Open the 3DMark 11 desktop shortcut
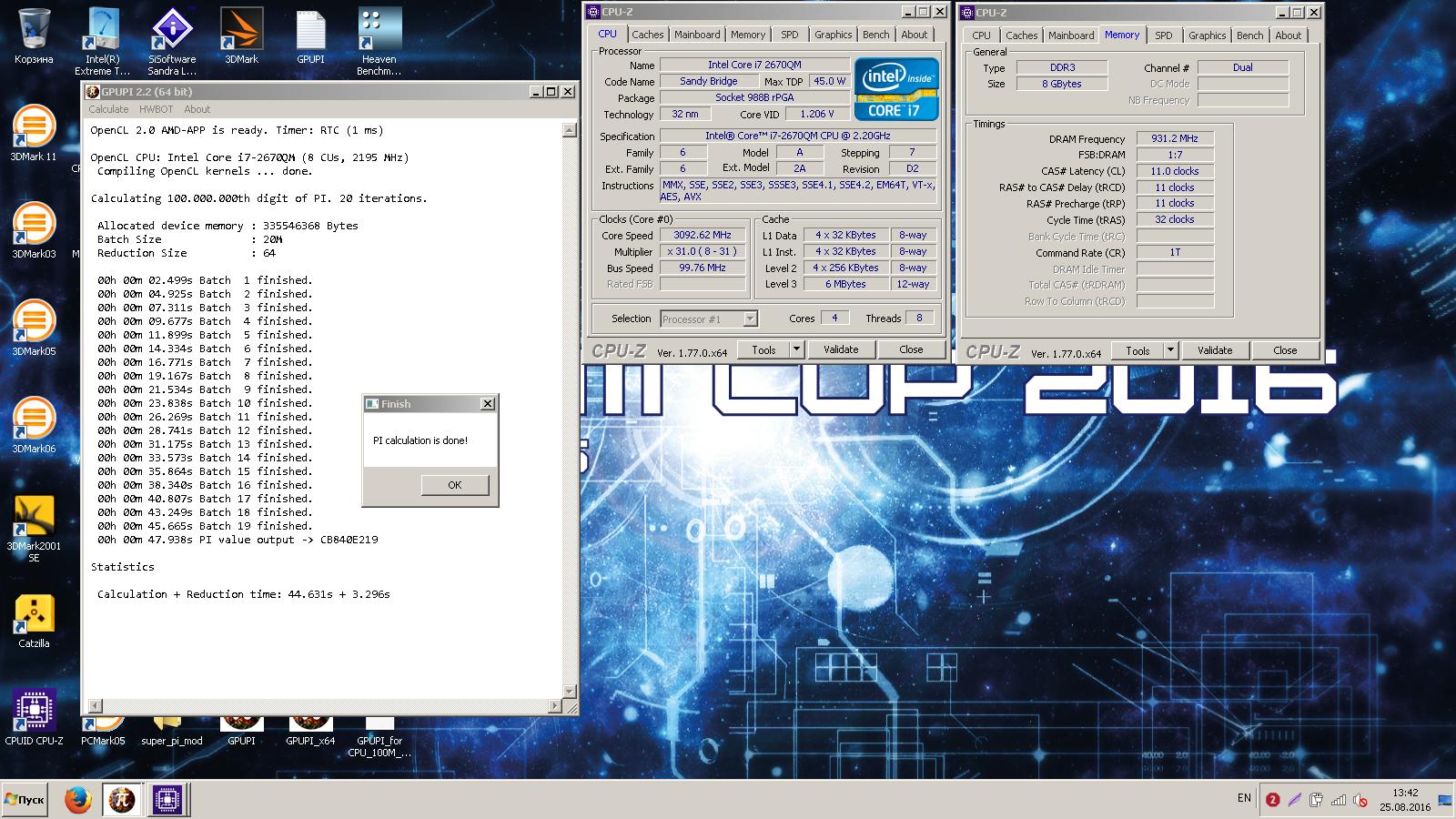This screenshot has height=819, width=1456. pyautogui.click(x=34, y=133)
